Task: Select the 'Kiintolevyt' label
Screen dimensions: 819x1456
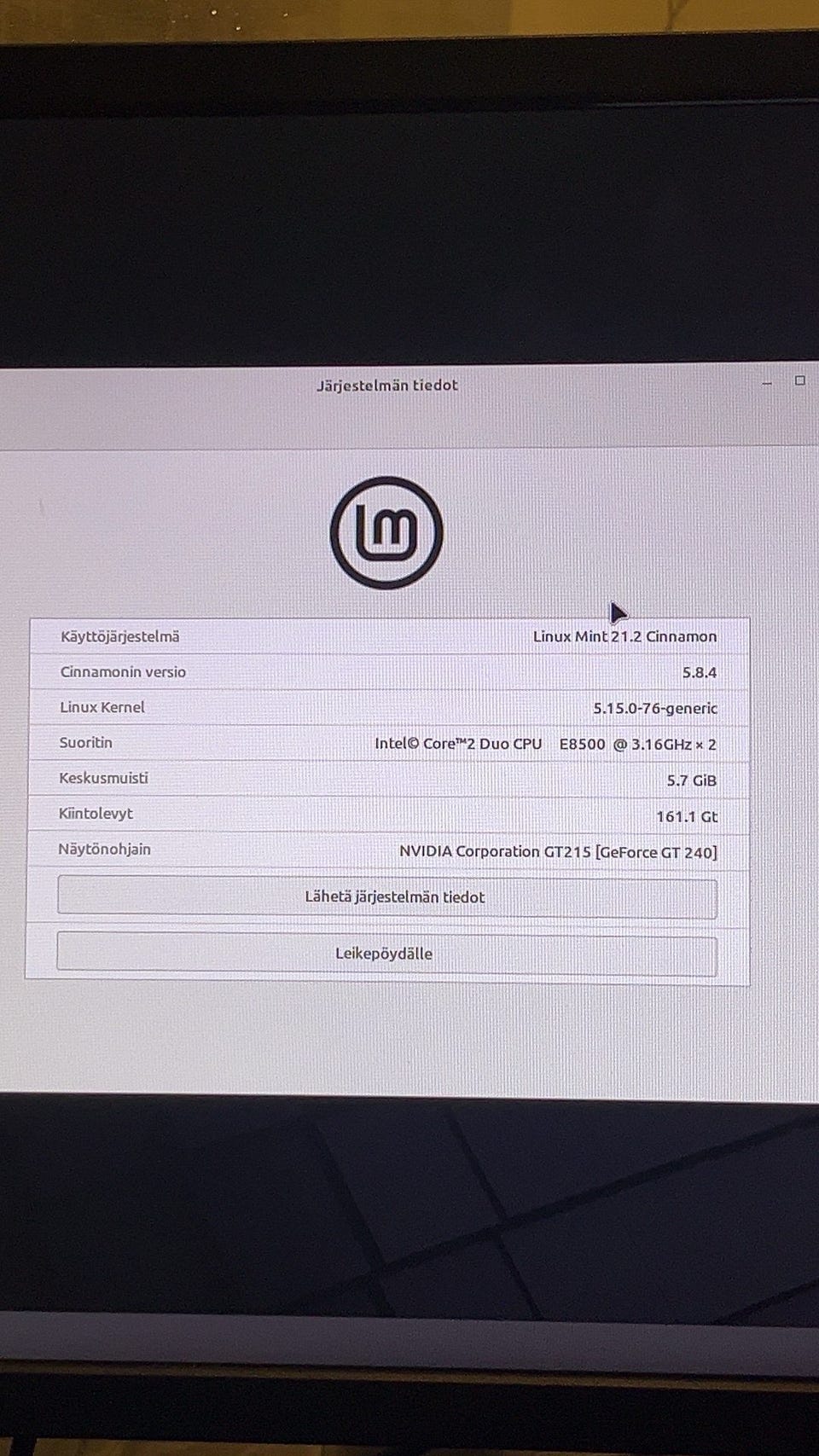Action: [96, 814]
